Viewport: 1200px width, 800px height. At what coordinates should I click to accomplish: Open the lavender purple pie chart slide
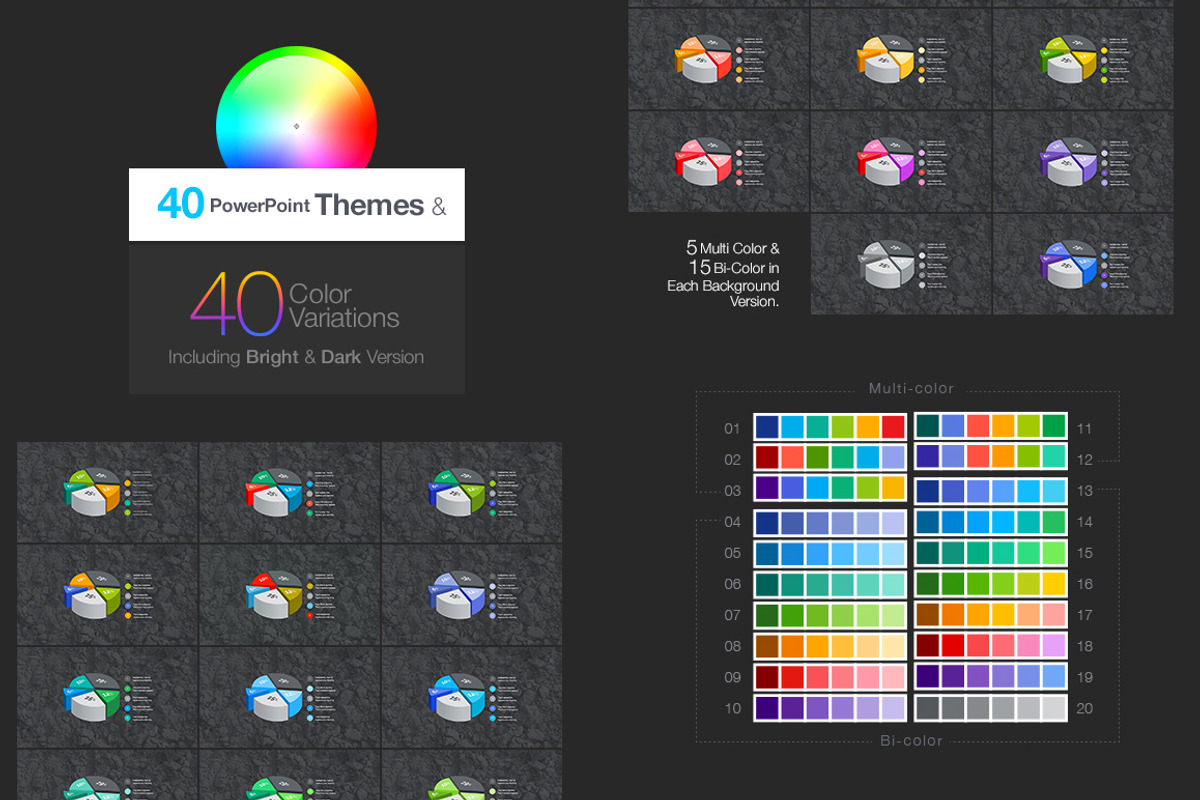1083,161
